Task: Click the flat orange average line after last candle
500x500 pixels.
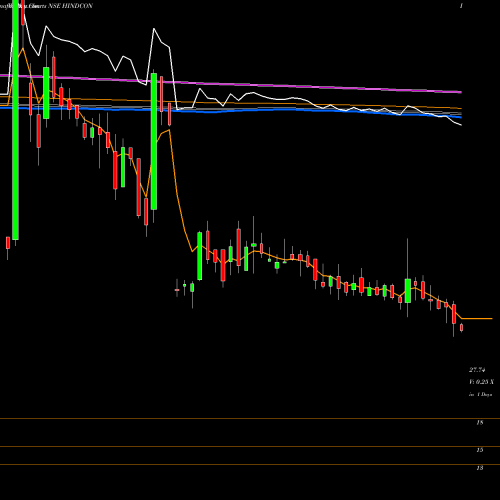Action: click(x=477, y=319)
